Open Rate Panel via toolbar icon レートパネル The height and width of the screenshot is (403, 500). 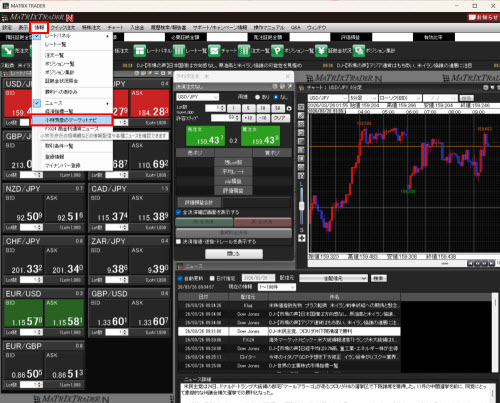click(x=140, y=51)
